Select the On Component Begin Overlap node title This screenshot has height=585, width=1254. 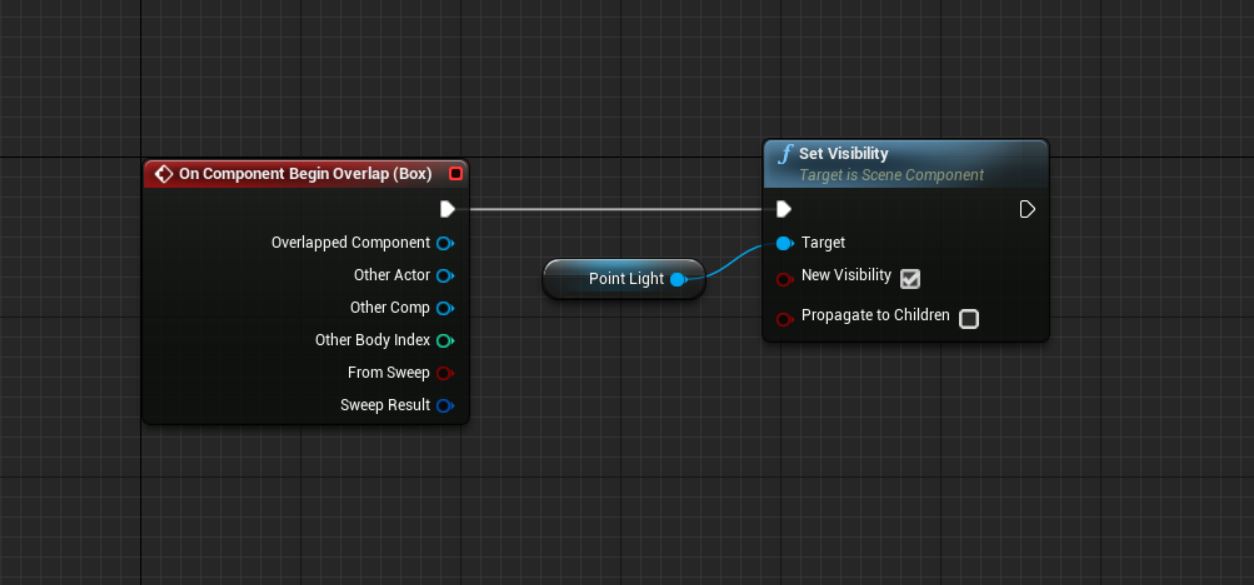[x=305, y=174]
